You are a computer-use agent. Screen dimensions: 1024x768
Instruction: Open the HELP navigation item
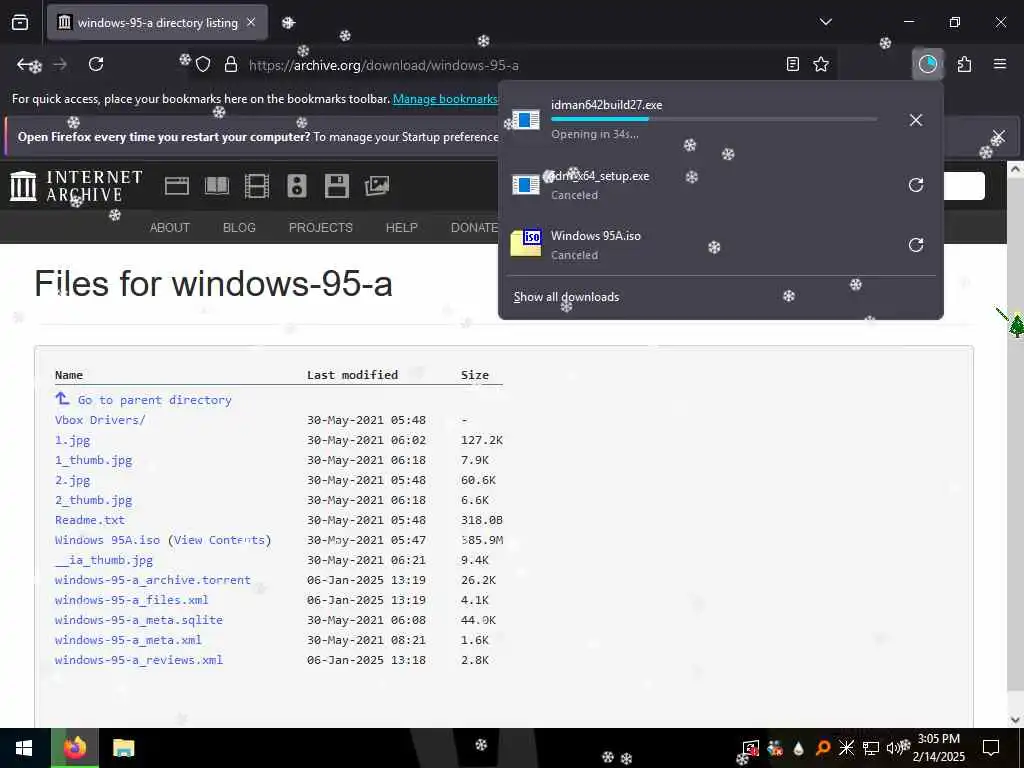point(402,228)
